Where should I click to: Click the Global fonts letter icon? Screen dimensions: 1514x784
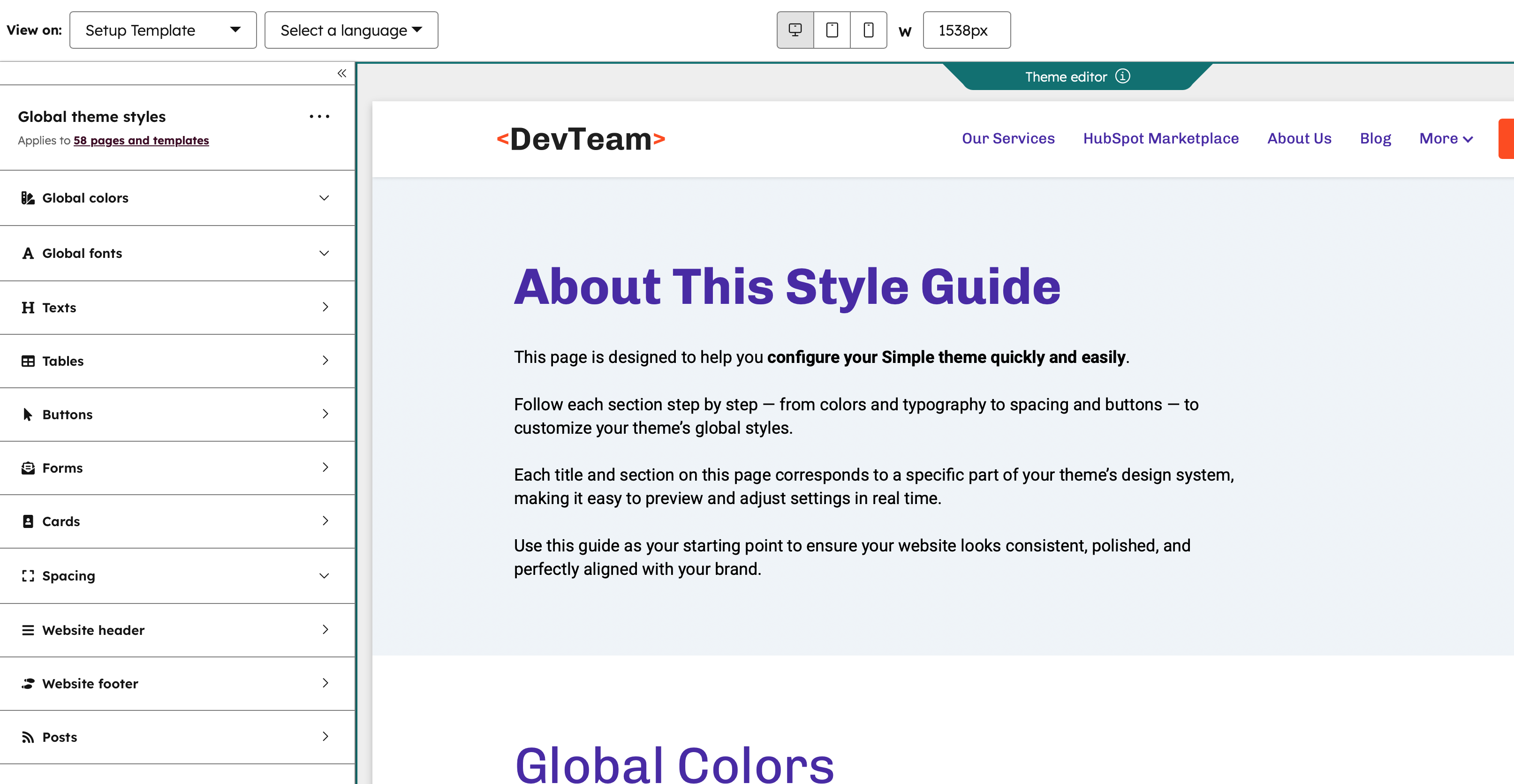(x=28, y=253)
